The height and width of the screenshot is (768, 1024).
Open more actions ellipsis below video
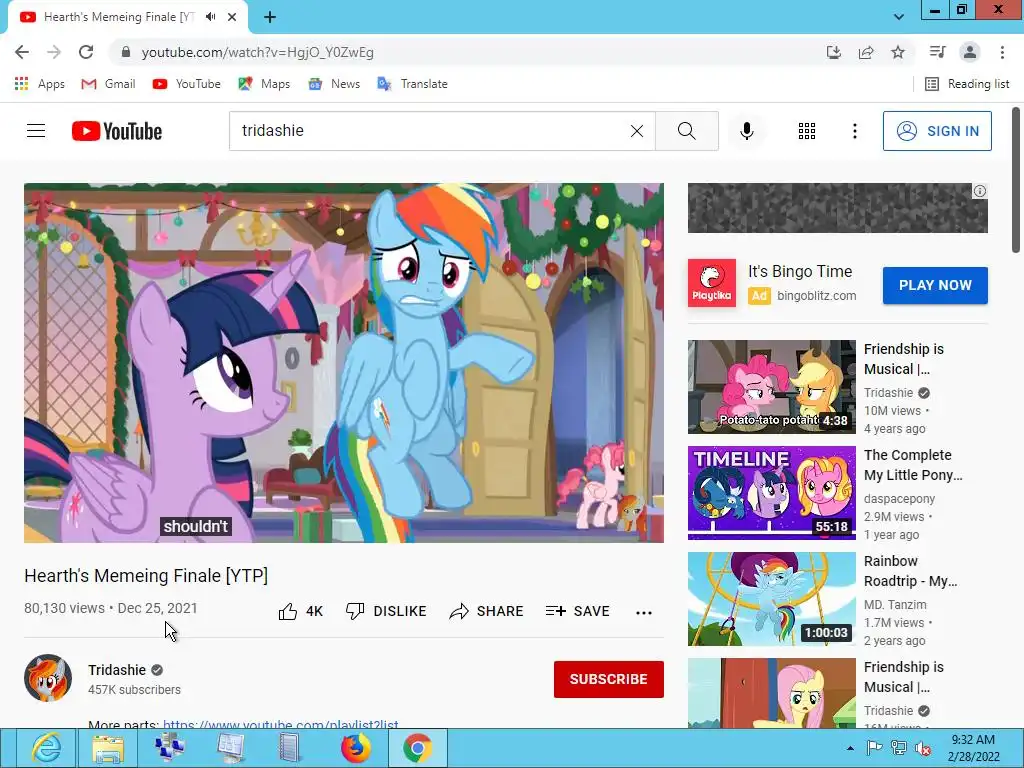pos(643,613)
